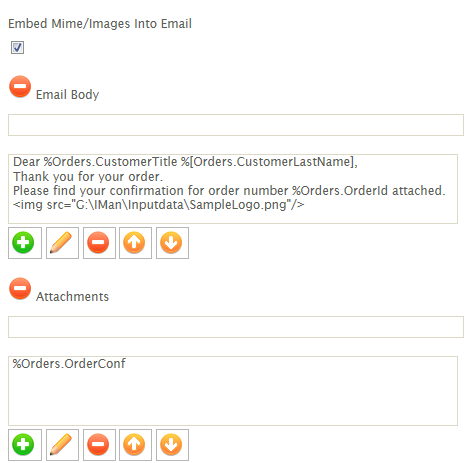The image size is (472, 463).
Task: Collapse the Email Body section
Action: (20, 86)
